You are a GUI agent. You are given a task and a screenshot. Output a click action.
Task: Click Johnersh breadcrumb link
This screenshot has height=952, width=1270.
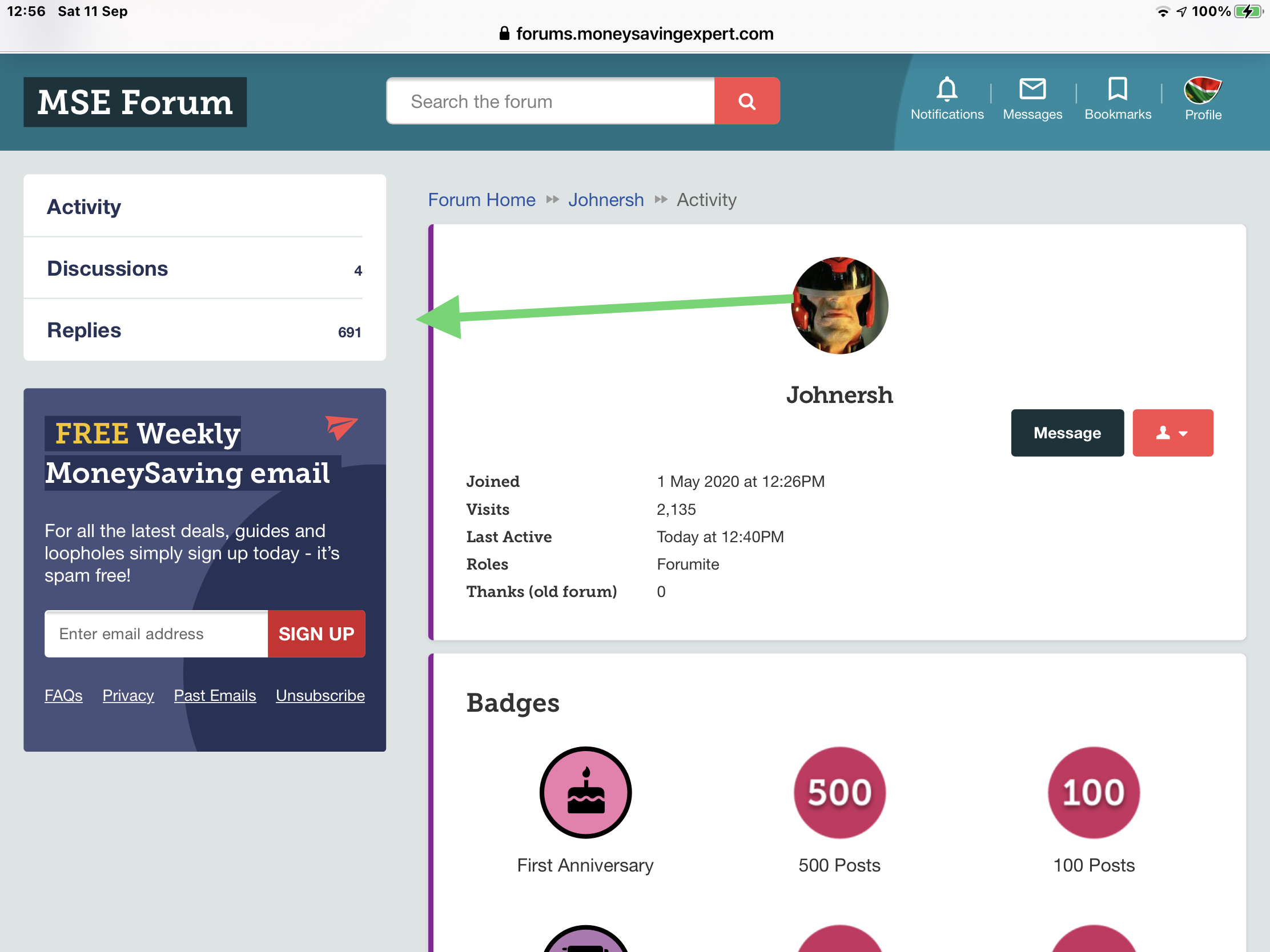pos(606,200)
